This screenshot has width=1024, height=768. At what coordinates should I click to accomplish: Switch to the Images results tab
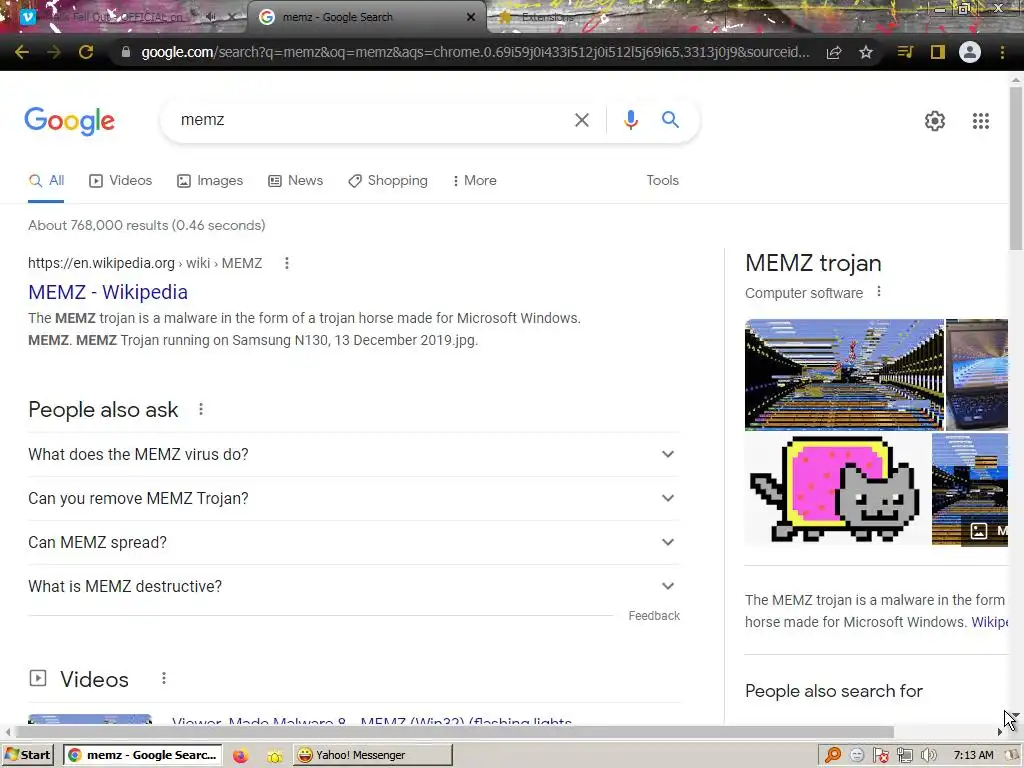pyautogui.click(x=210, y=180)
